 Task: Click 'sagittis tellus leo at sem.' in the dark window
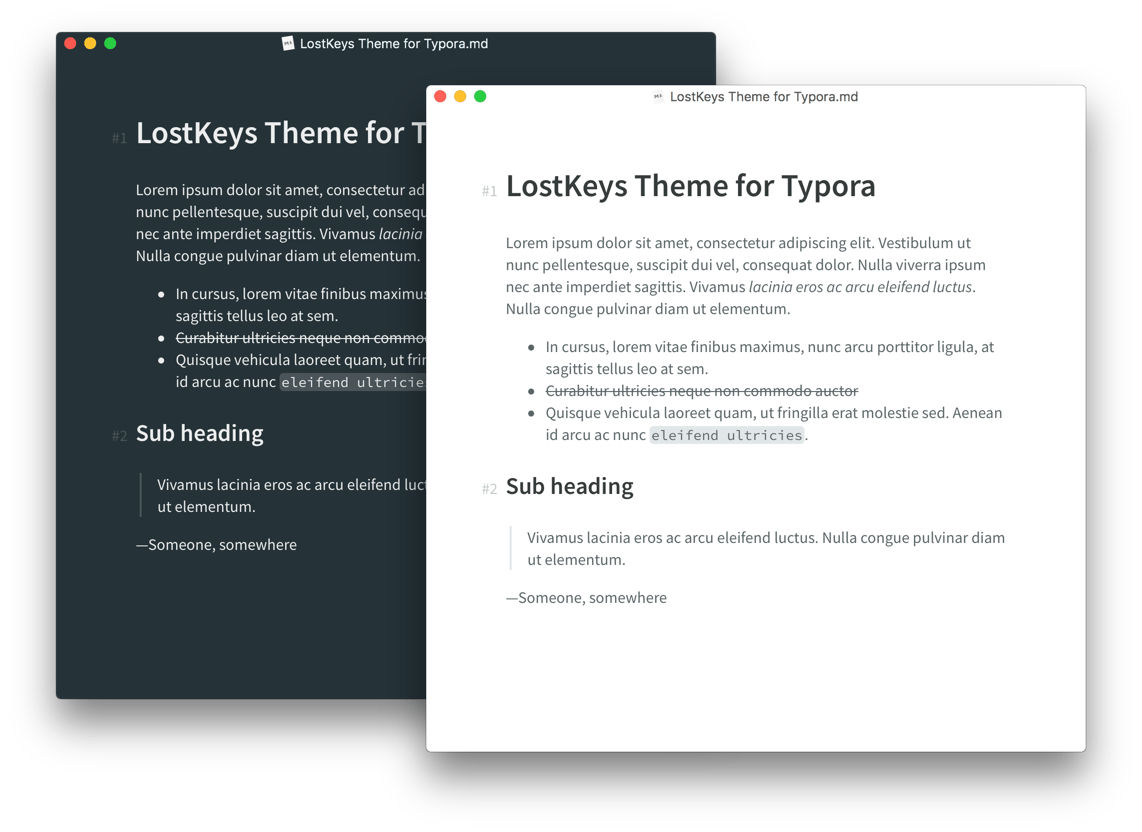click(256, 316)
